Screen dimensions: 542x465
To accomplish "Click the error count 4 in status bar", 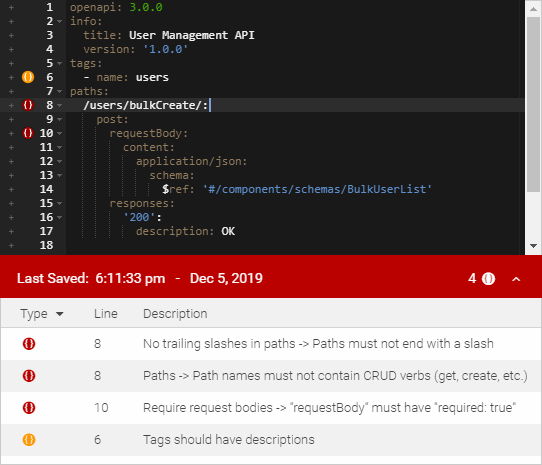I will (472, 279).
